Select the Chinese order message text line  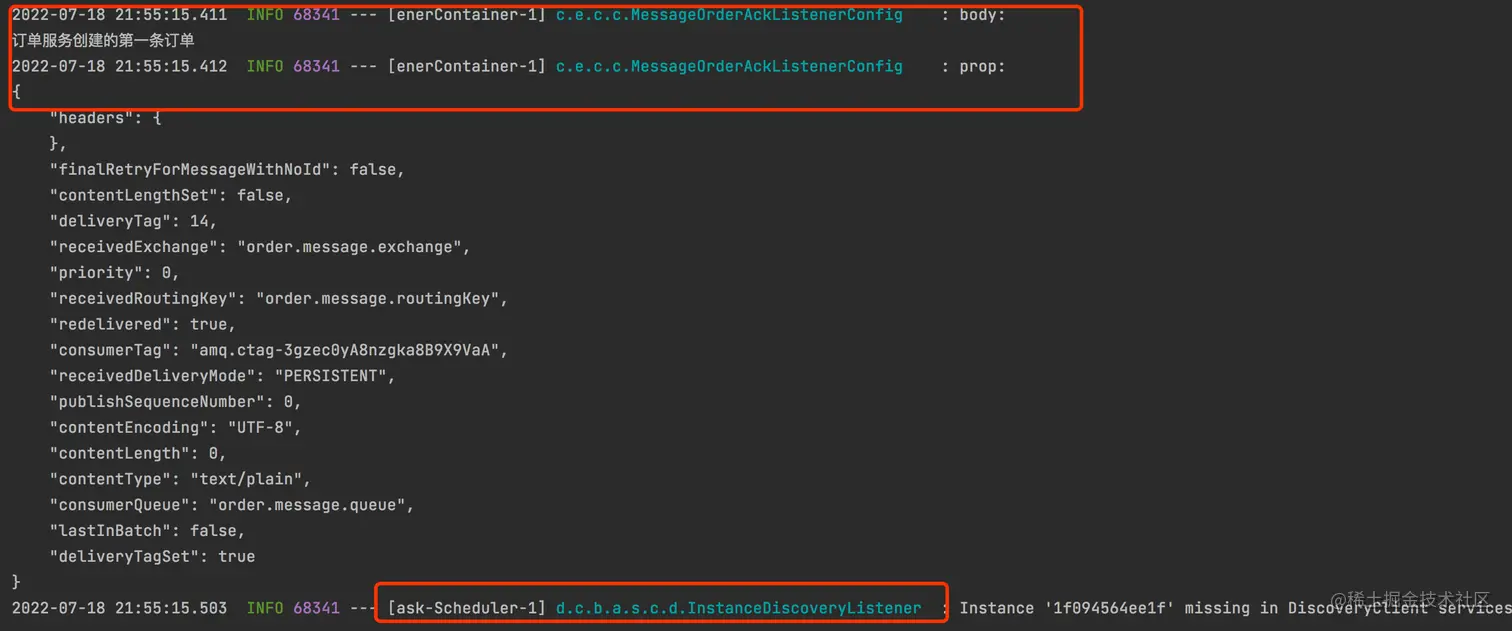pos(102,41)
